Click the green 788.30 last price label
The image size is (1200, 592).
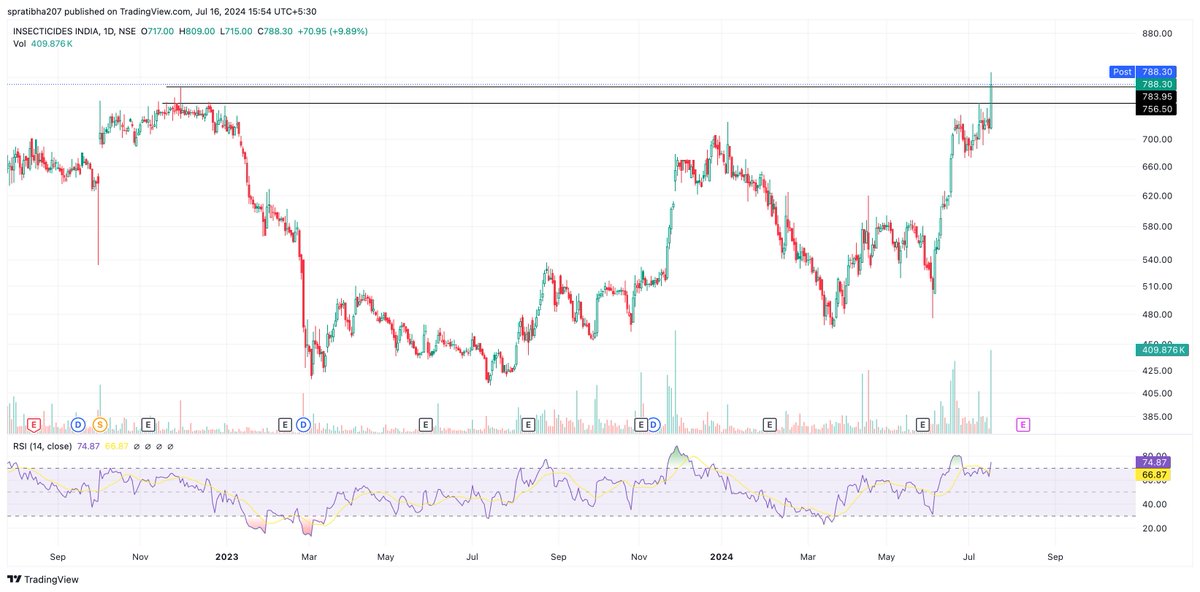pos(1156,85)
